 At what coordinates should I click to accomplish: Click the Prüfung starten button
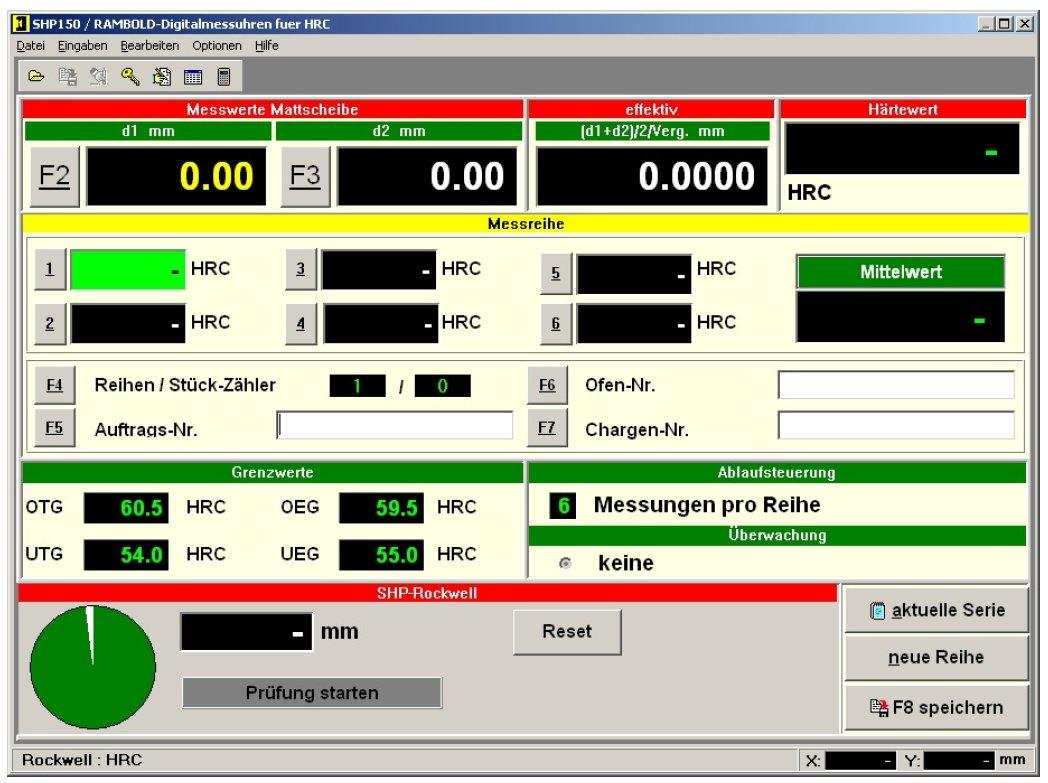click(311, 692)
